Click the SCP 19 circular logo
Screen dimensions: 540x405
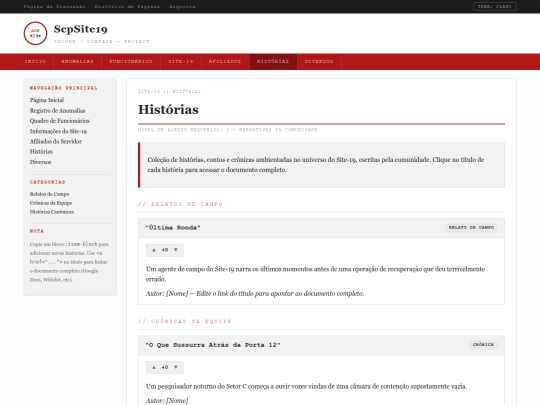pyautogui.click(x=35, y=33)
